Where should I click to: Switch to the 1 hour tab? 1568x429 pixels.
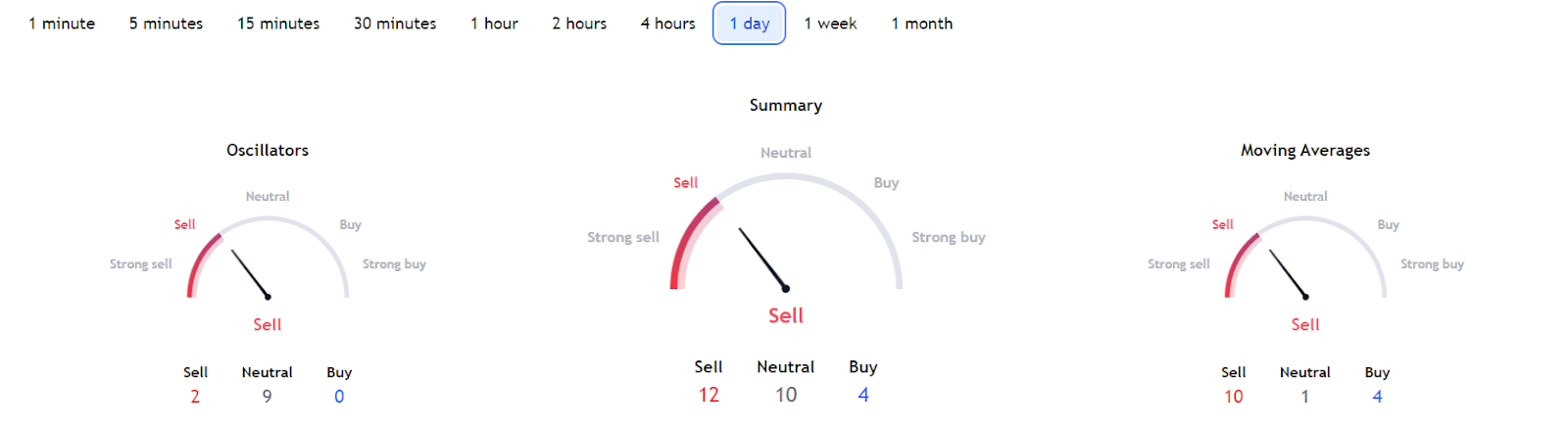(494, 24)
